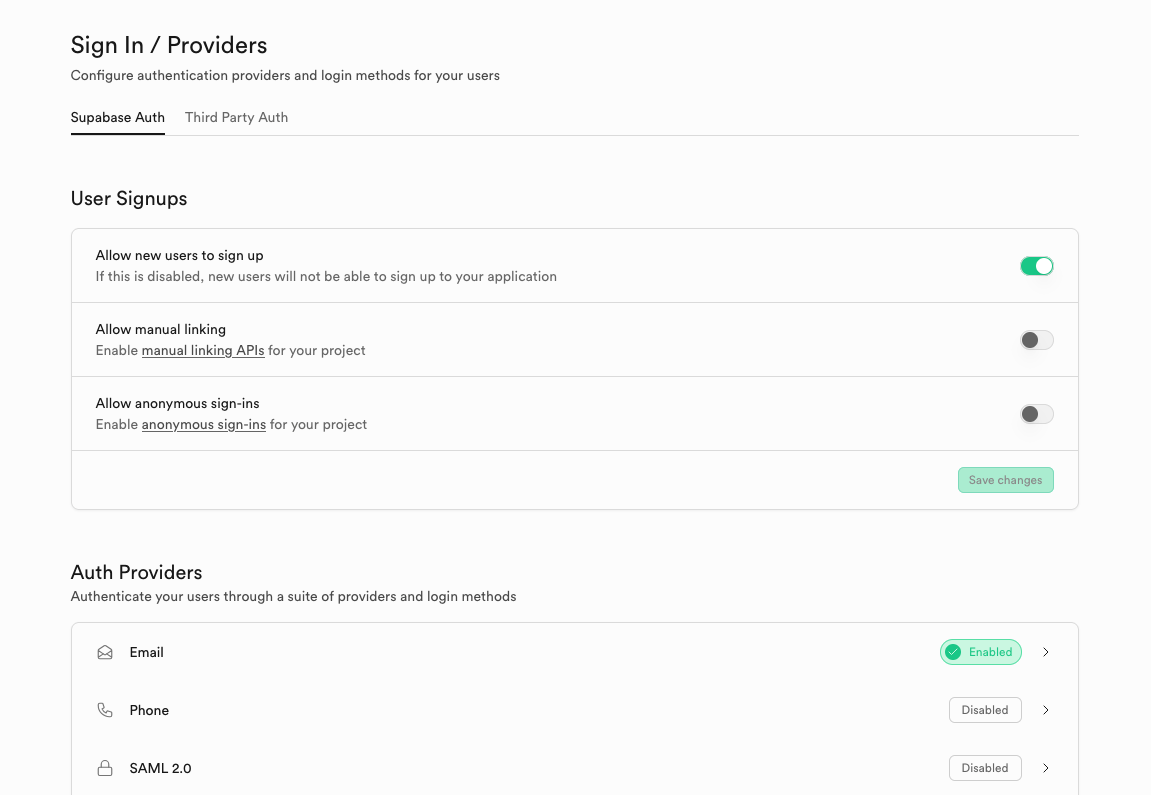
Task: Turn on Allow anonymous sign-ins toggle
Action: point(1036,414)
